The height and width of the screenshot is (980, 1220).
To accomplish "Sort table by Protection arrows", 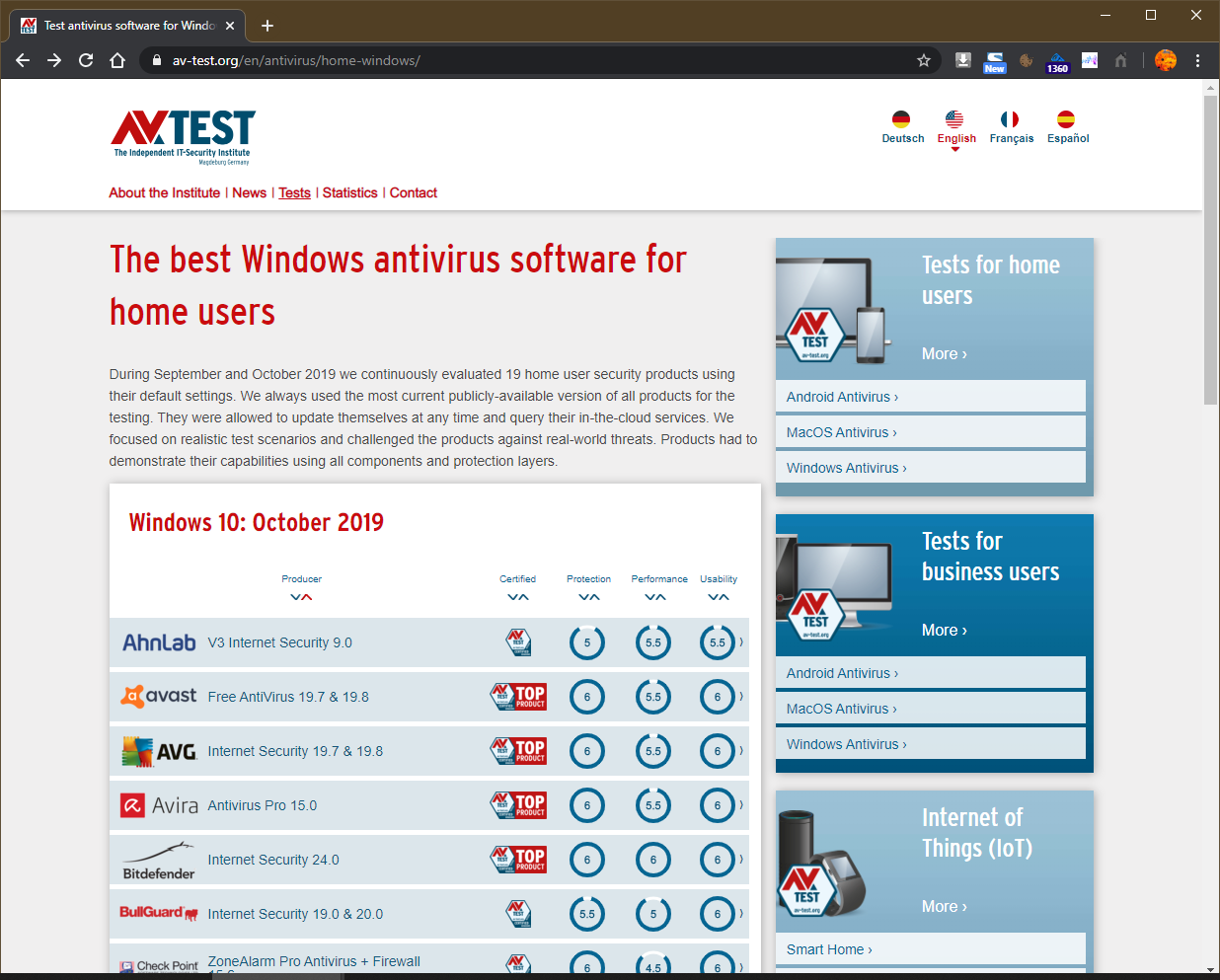I will pos(589,597).
